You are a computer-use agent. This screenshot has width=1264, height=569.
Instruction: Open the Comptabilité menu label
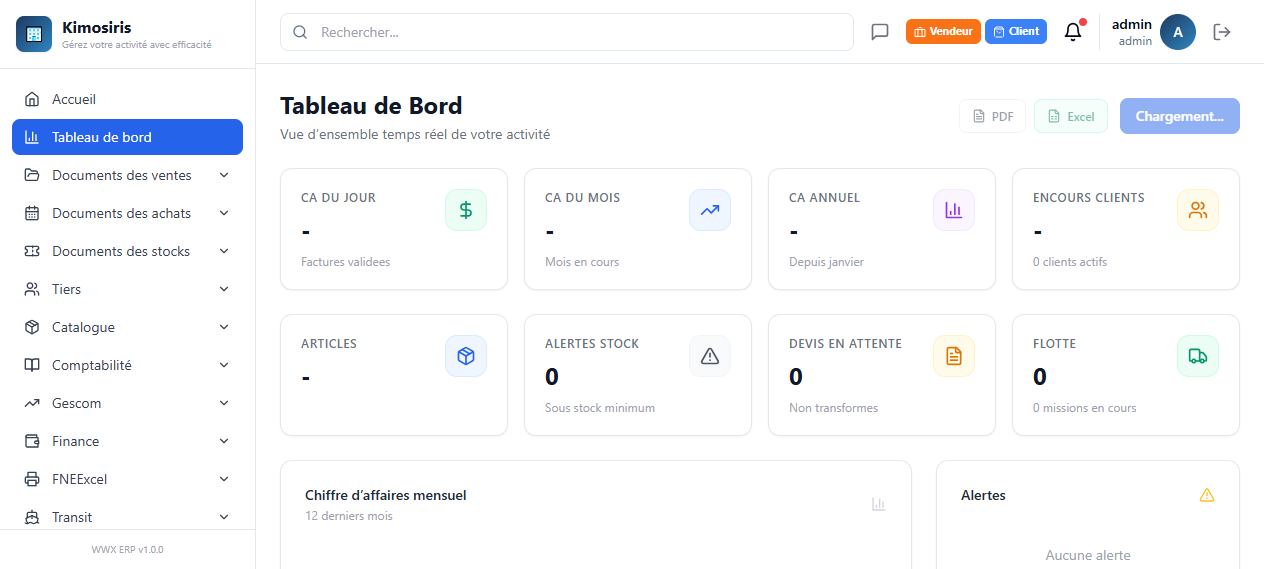(x=92, y=365)
